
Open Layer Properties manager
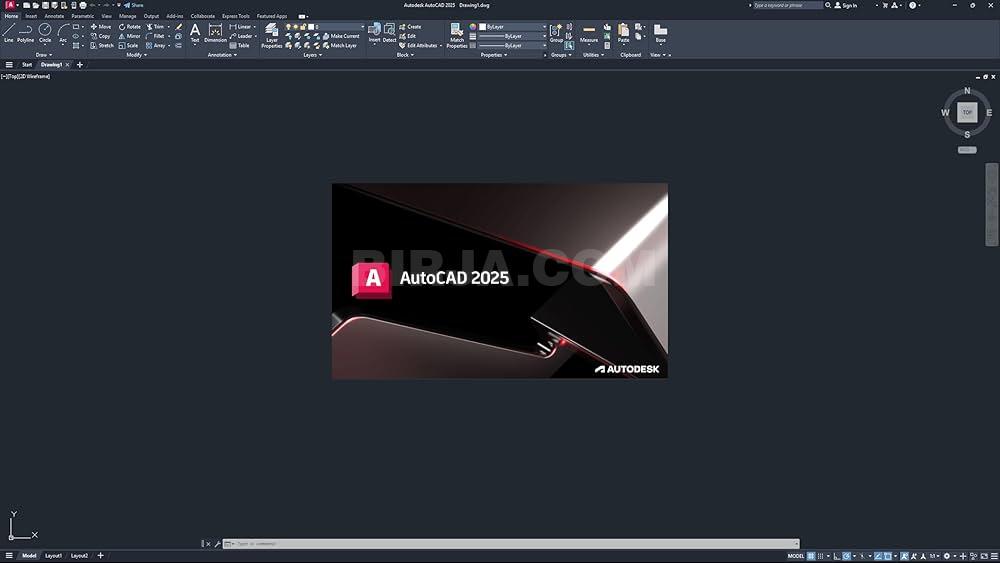click(x=271, y=34)
